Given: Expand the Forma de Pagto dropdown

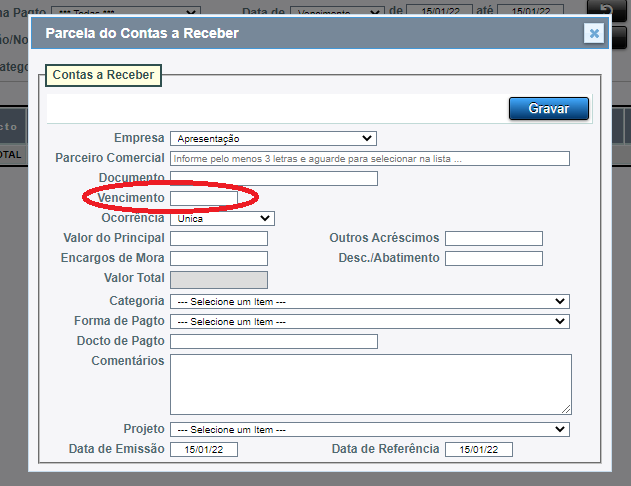Looking at the screenshot, I should (369, 322).
